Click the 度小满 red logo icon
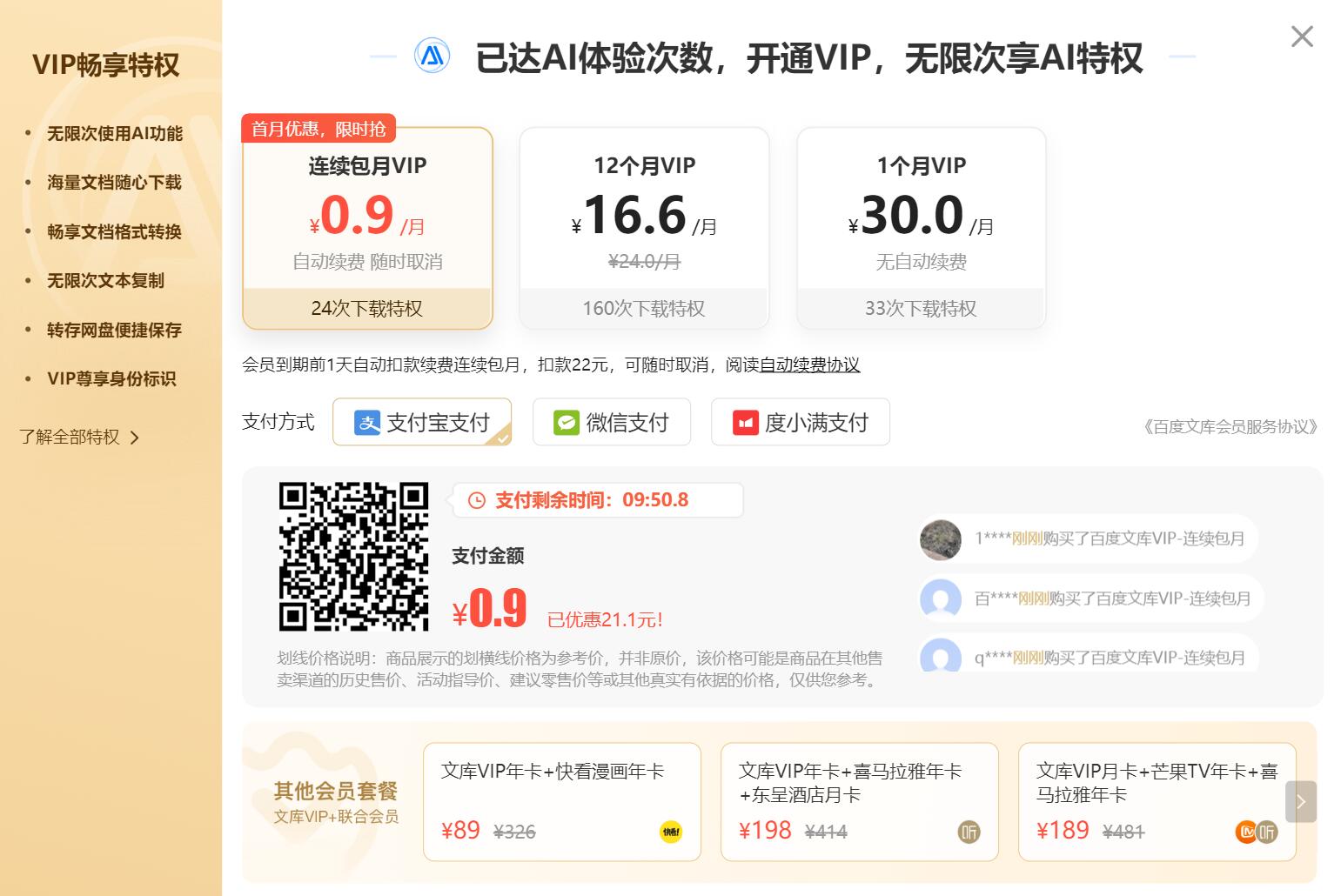The image size is (1341, 896). [x=745, y=423]
